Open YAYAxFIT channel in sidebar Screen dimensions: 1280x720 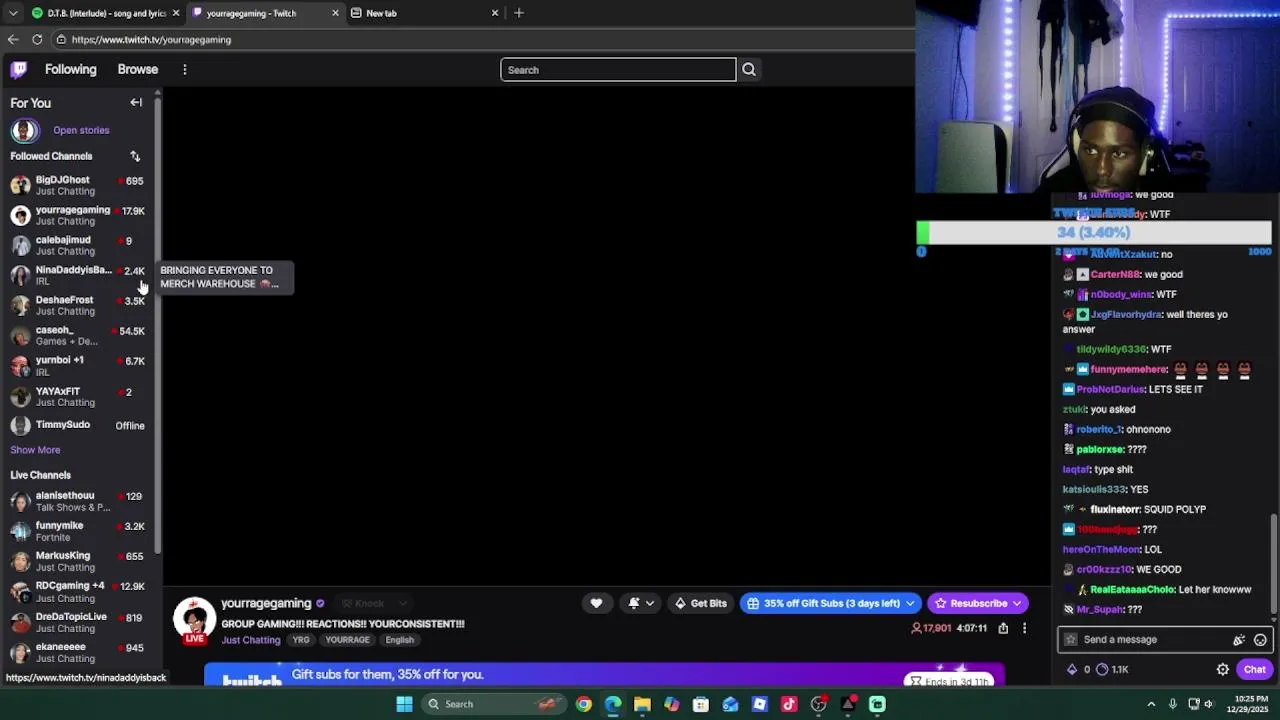78,396
